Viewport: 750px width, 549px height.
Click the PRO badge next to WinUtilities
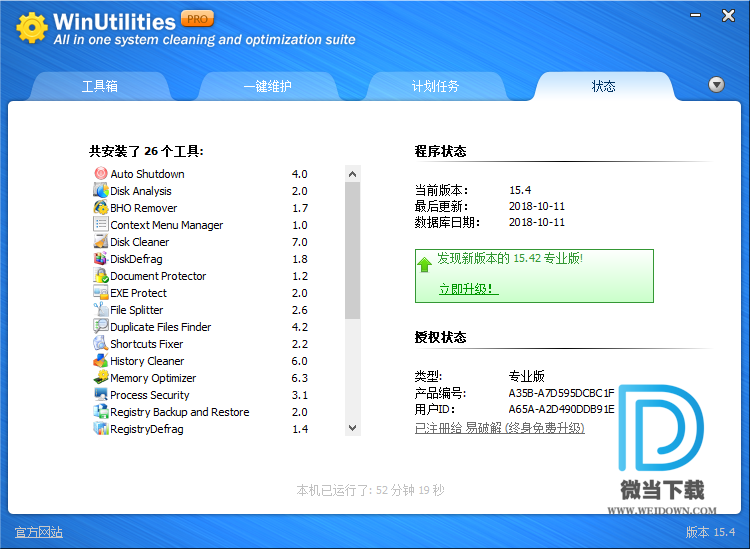pos(197,19)
